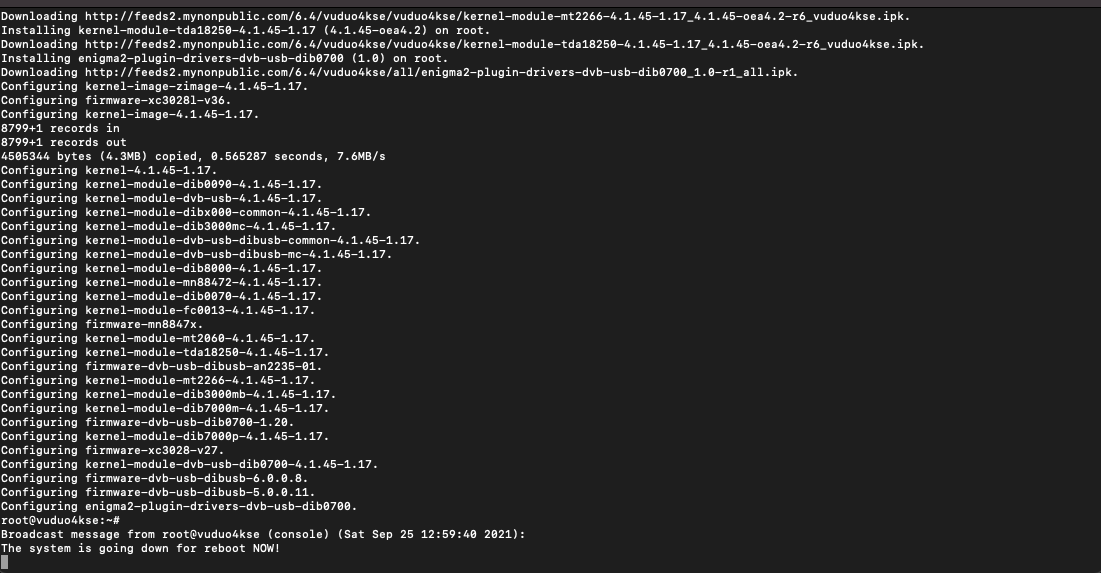This screenshot has width=1101, height=573.
Task: Click the "Broadcast message from root@vuduo4kse" line
Action: coord(263,534)
